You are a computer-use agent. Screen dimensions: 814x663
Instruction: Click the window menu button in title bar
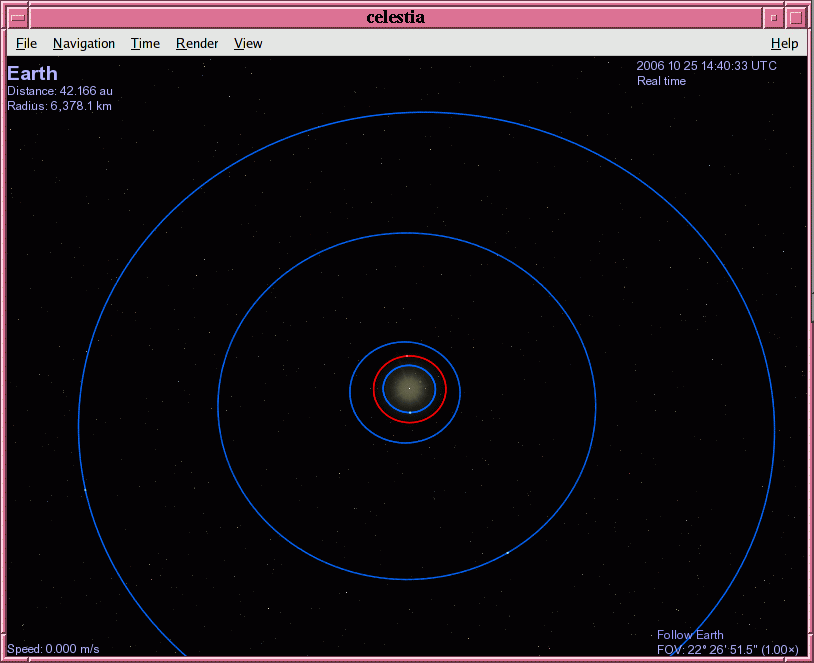click(18, 17)
